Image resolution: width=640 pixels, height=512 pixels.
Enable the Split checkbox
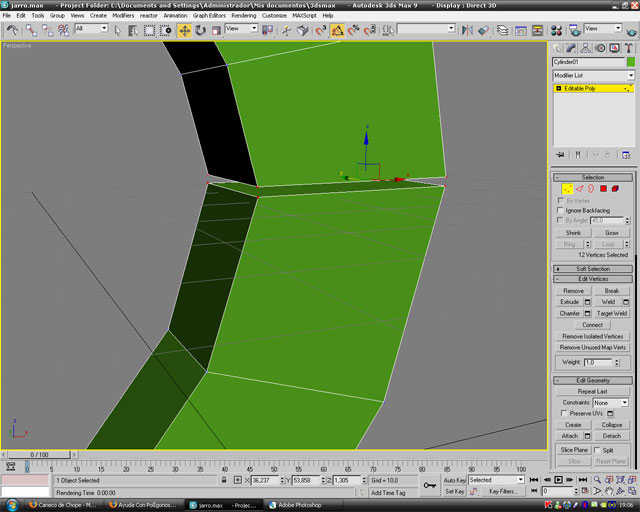point(597,450)
